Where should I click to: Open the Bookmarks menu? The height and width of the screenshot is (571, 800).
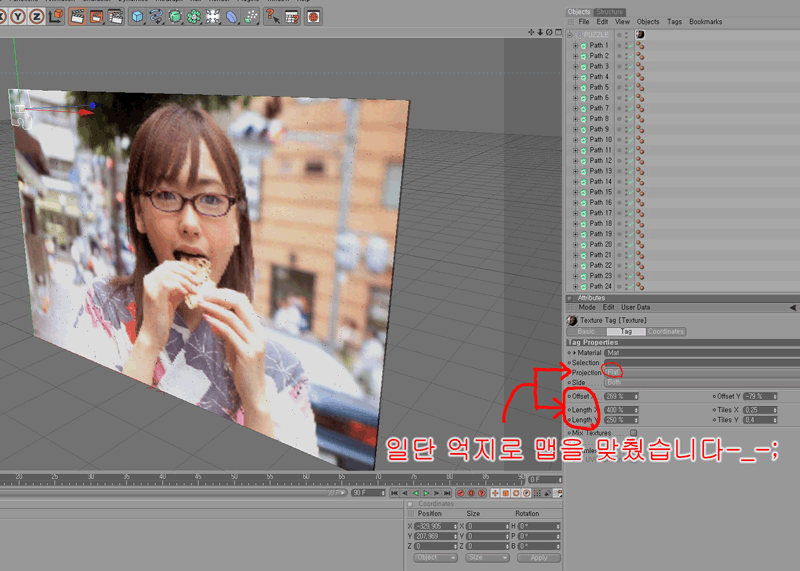point(705,21)
